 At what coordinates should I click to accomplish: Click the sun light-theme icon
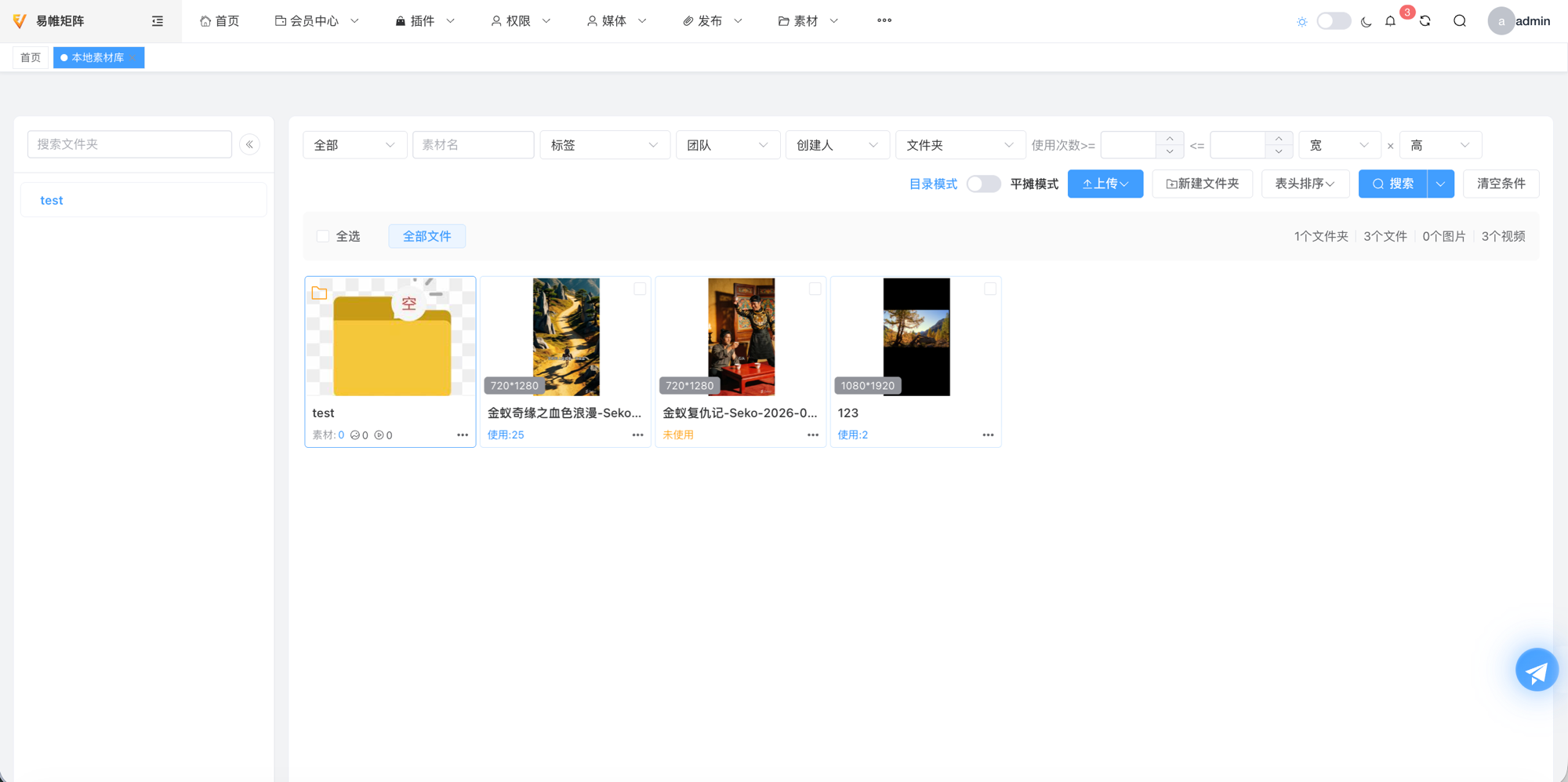(x=1302, y=22)
